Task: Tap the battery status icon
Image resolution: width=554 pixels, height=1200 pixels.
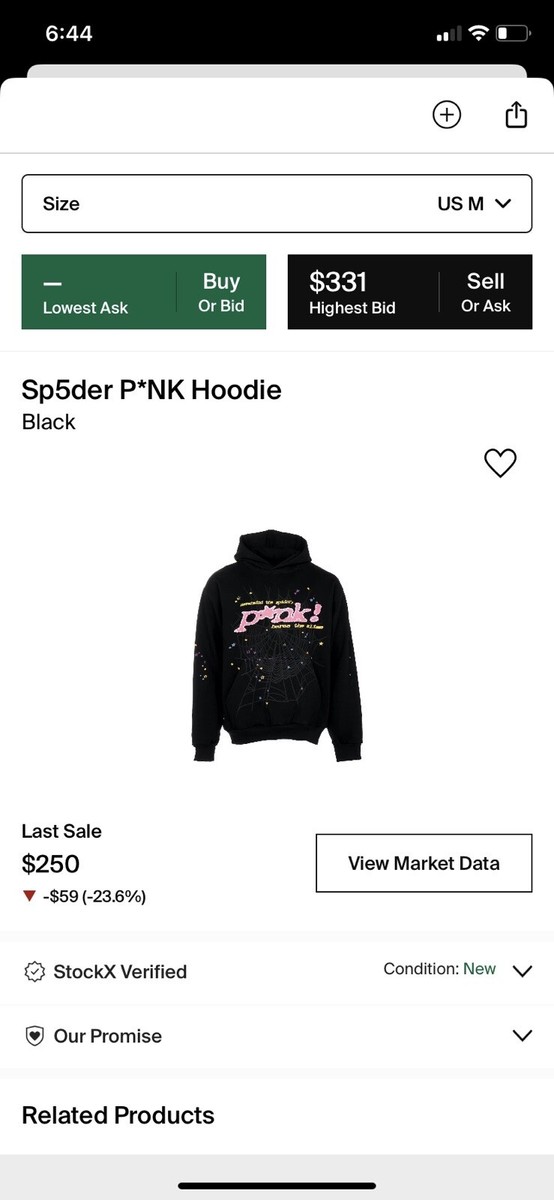Action: (x=514, y=34)
